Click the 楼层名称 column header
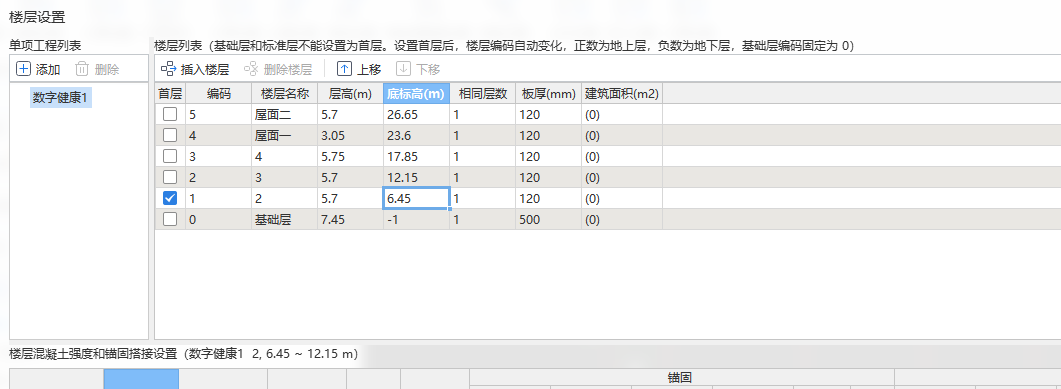Viewport: 1061px width, 389px height. [284, 93]
